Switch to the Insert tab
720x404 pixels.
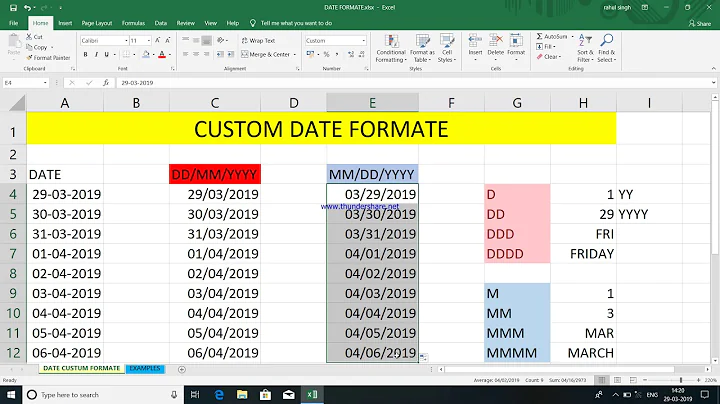click(x=65, y=23)
